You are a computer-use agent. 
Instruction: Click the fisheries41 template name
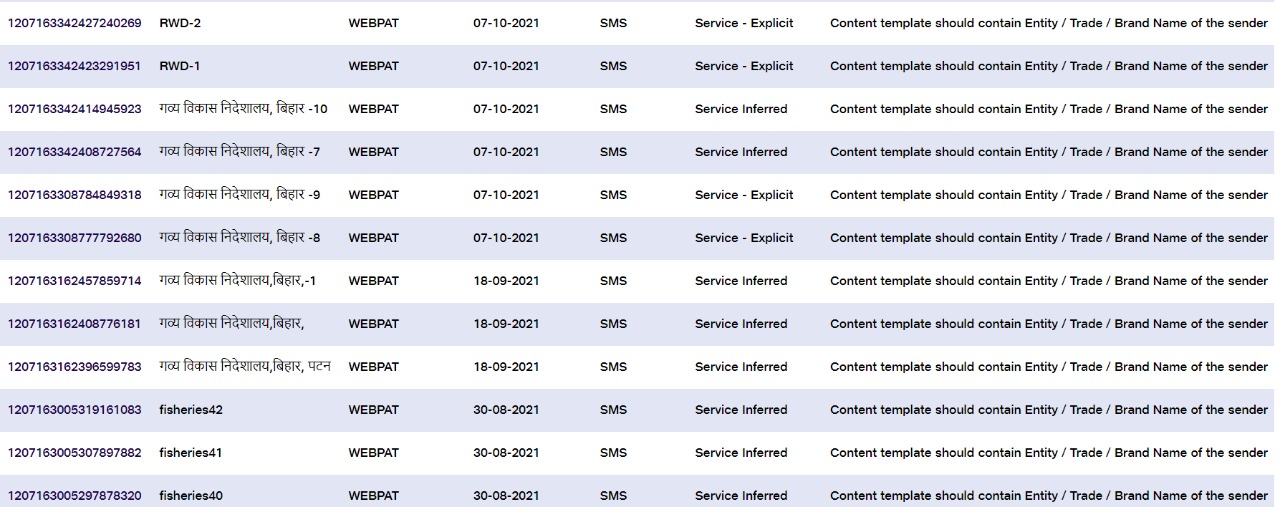(191, 453)
